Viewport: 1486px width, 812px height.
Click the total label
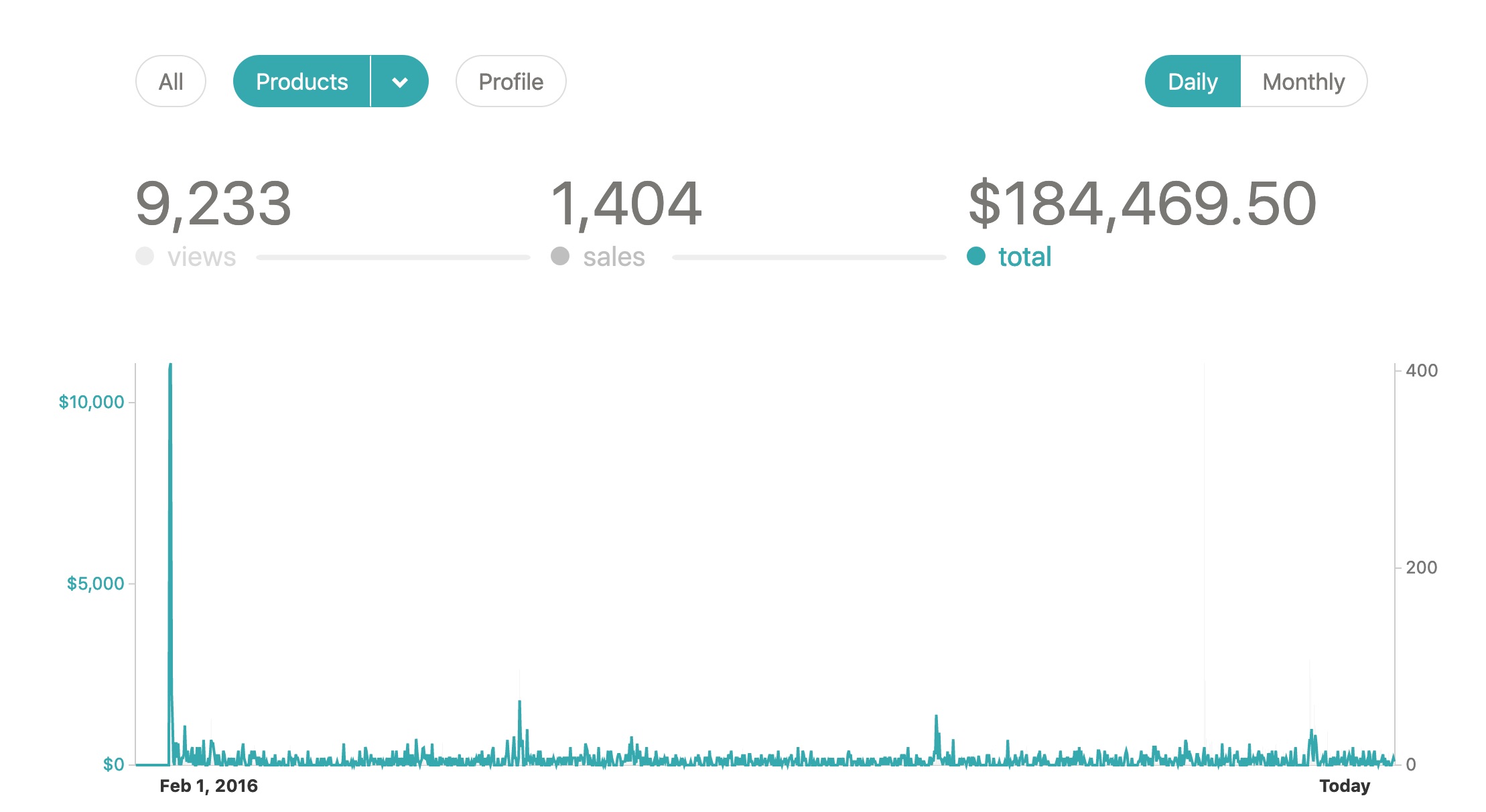(x=1025, y=257)
